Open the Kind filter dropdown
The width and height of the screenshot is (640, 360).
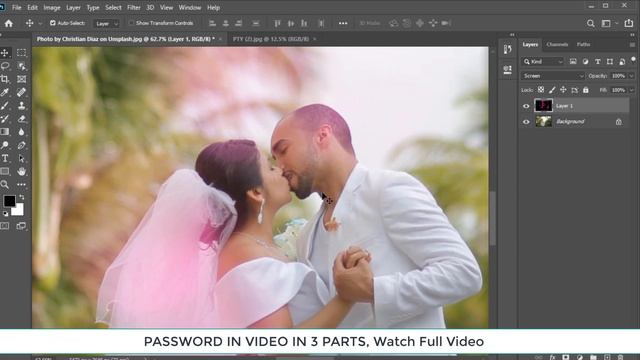point(543,62)
